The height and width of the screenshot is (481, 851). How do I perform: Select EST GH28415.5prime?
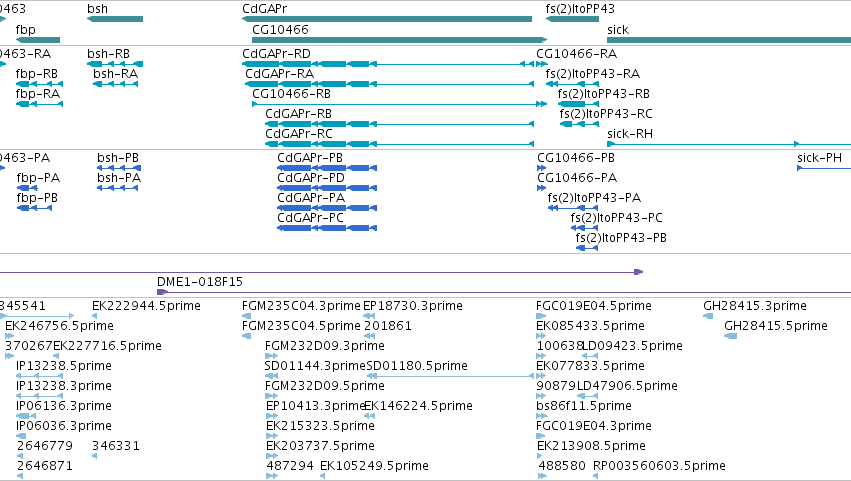click(731, 336)
